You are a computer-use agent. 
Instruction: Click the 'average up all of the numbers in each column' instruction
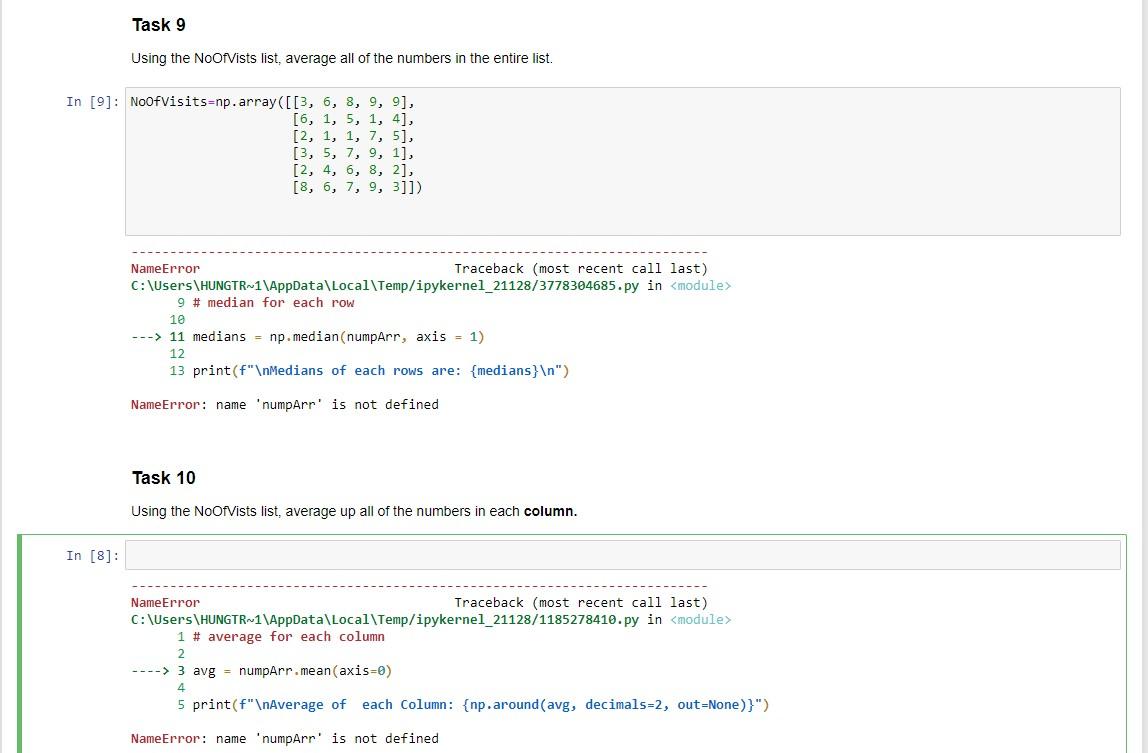pyautogui.click(x=354, y=511)
